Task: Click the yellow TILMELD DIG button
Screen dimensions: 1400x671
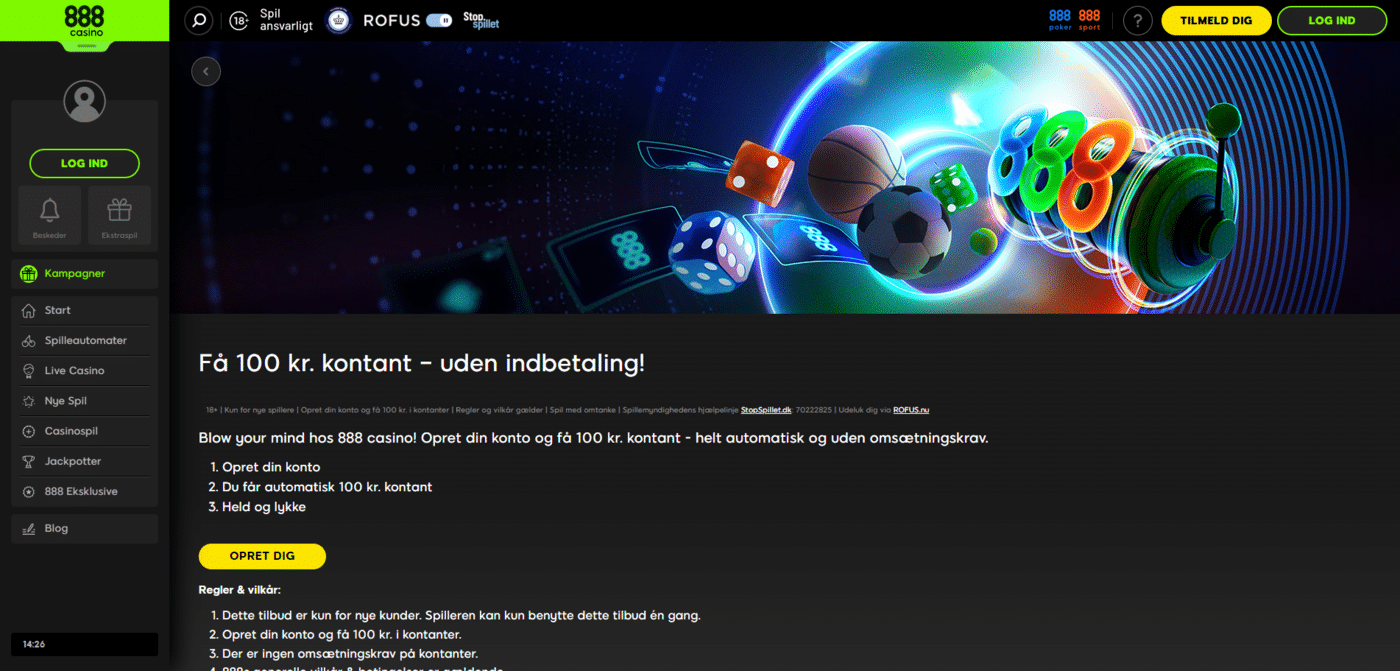Action: (x=1217, y=20)
